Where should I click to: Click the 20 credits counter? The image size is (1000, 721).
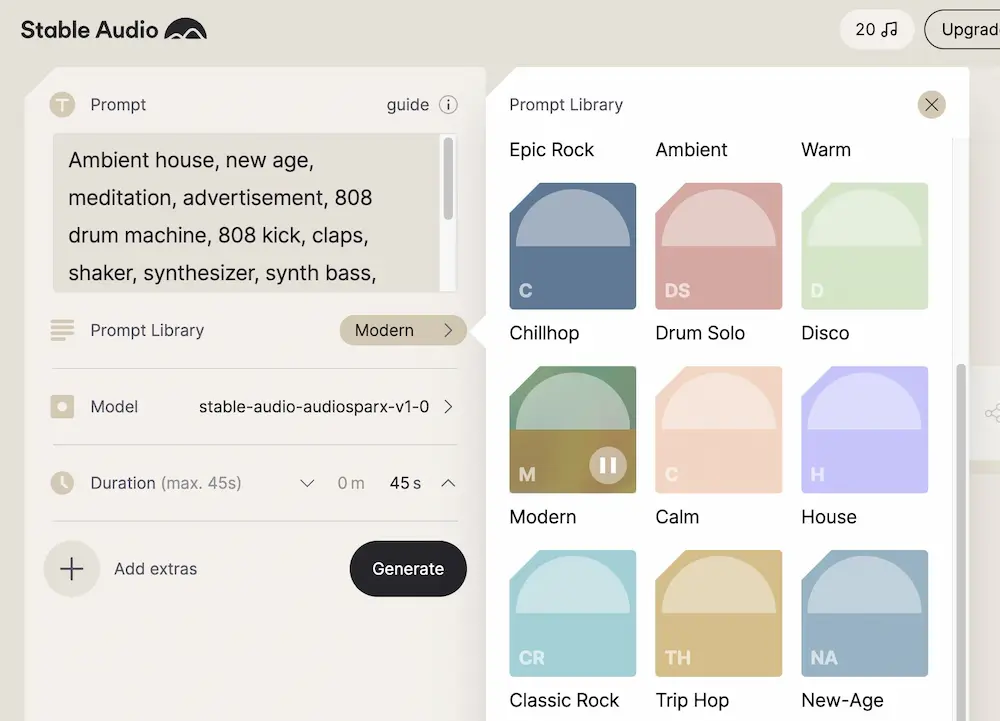[877, 29]
